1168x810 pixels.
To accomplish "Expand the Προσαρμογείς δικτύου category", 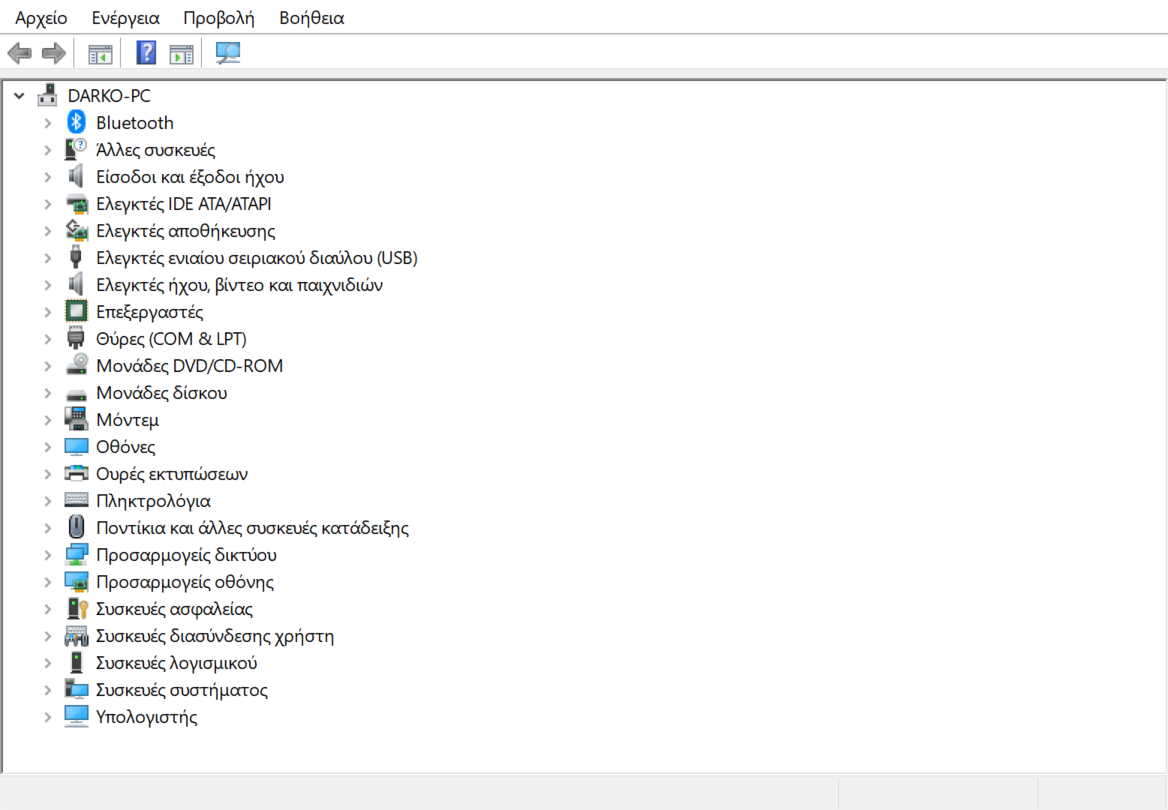I will click(x=48, y=555).
